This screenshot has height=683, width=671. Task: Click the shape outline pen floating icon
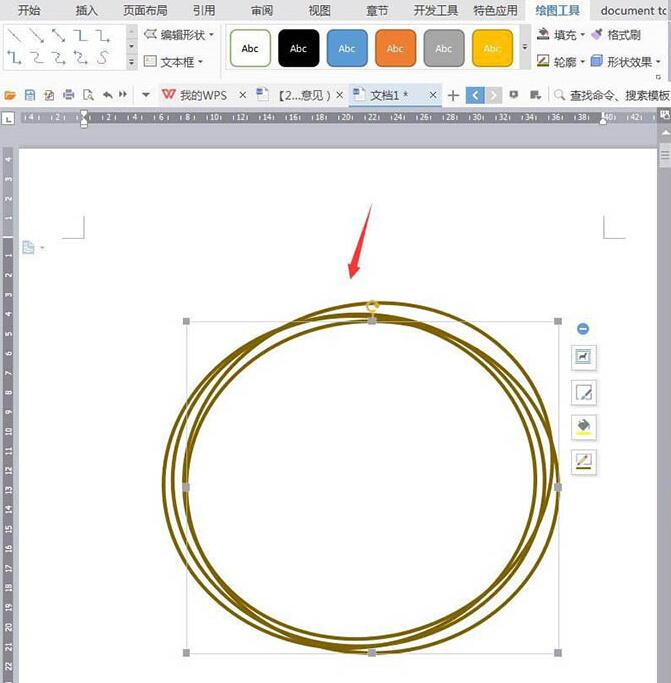click(583, 462)
